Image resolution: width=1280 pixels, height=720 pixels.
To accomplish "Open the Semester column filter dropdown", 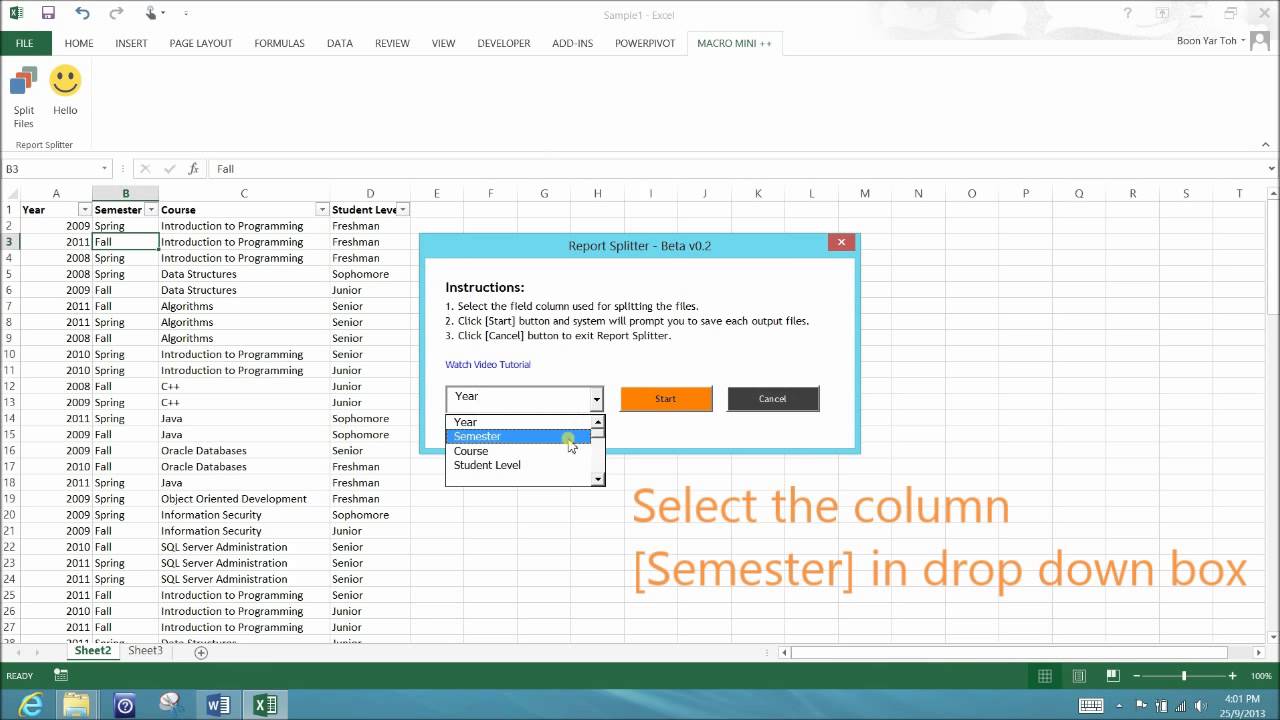I will coord(151,210).
